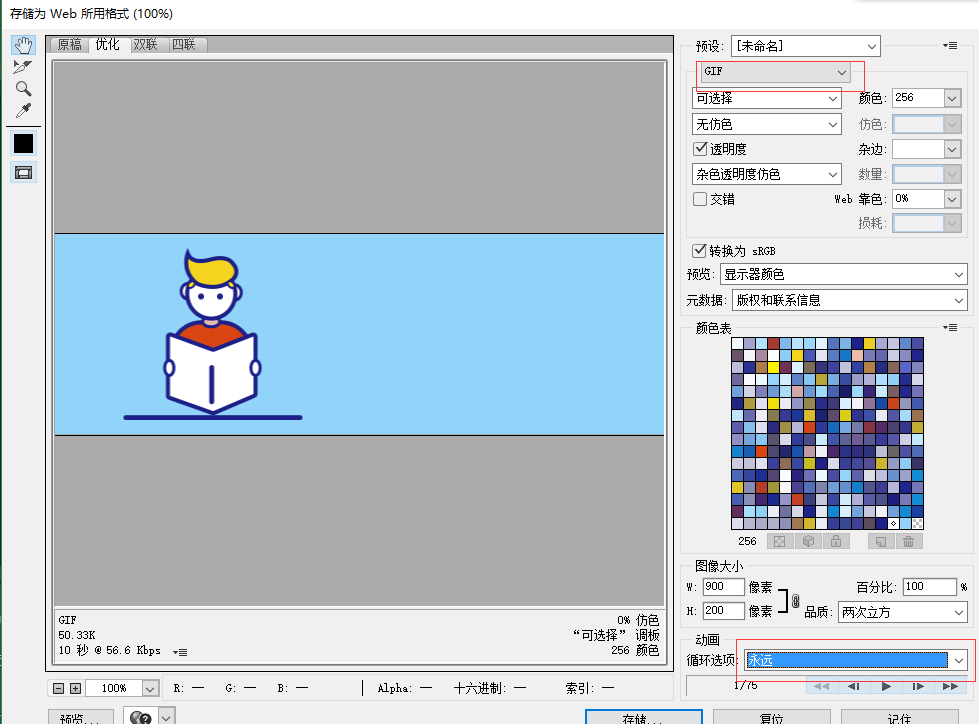Open the GIF file format dropdown

point(775,72)
